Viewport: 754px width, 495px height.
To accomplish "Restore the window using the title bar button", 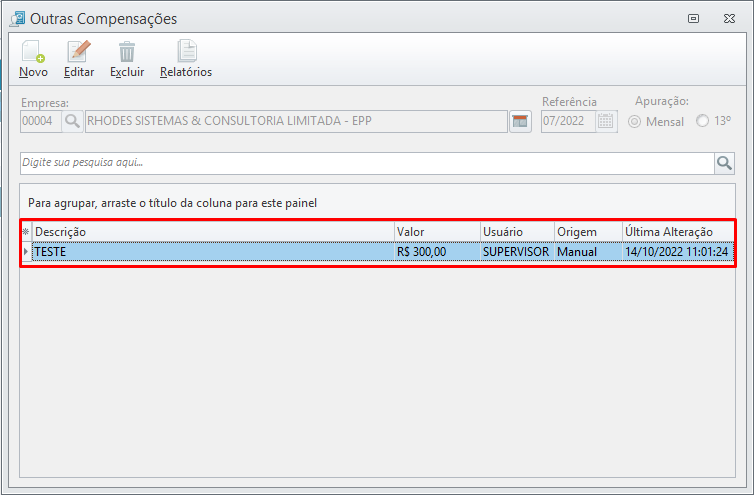I will click(x=693, y=19).
